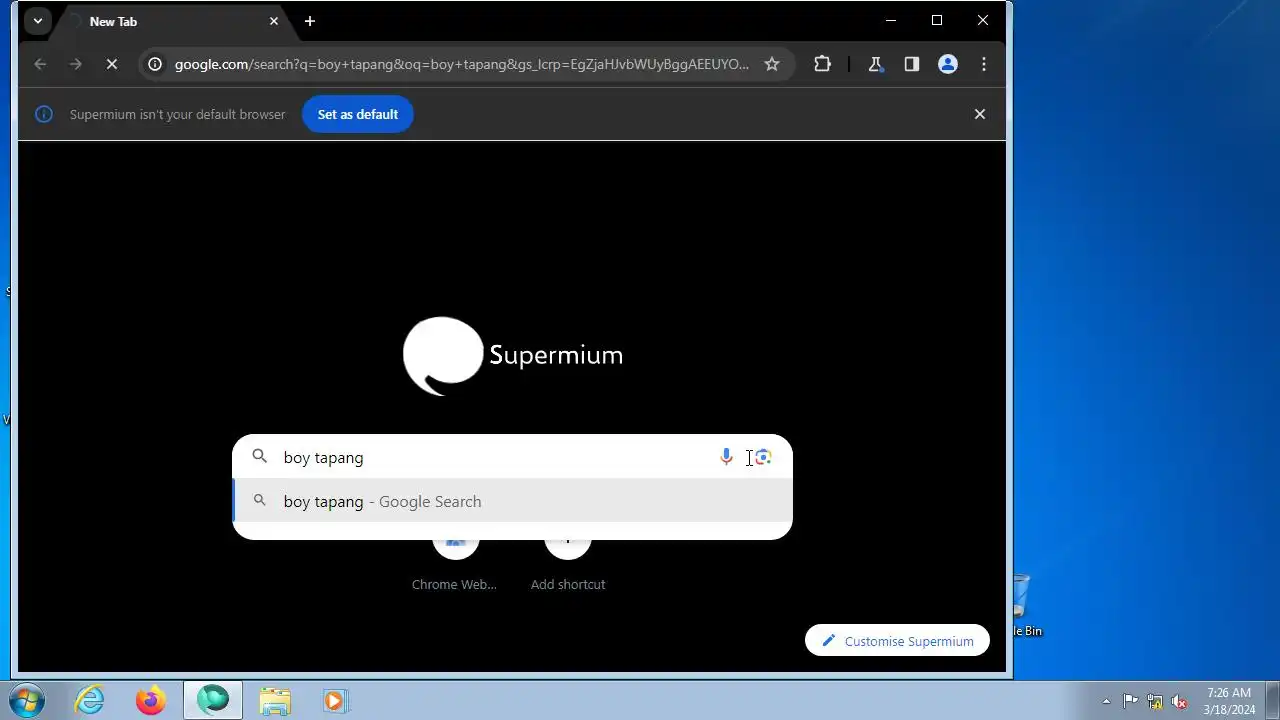Open the Windows Start menu

[27, 700]
